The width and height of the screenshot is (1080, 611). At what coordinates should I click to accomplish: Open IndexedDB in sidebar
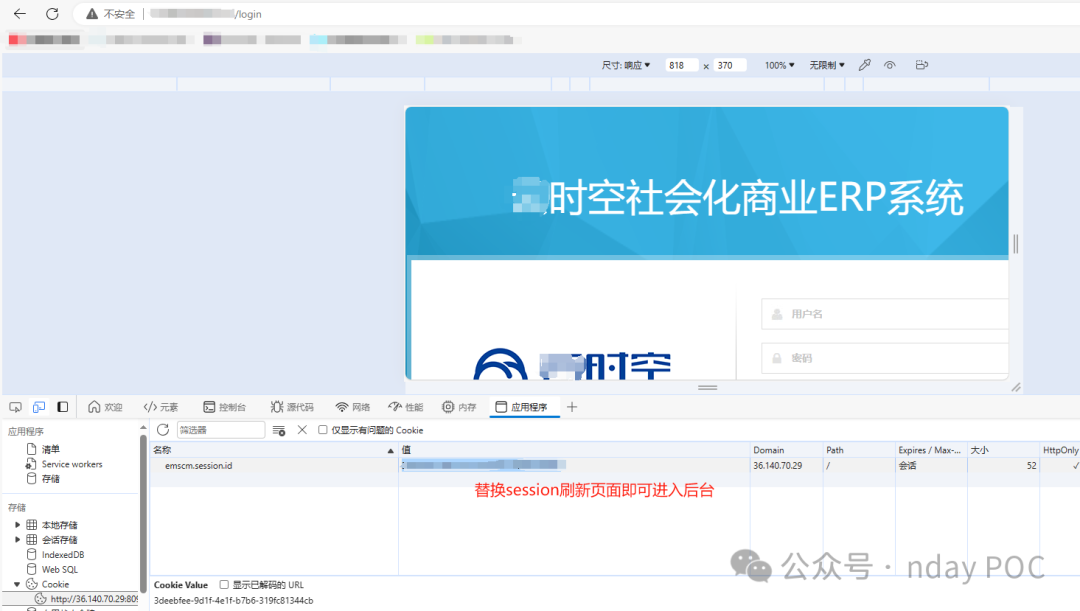(63, 555)
